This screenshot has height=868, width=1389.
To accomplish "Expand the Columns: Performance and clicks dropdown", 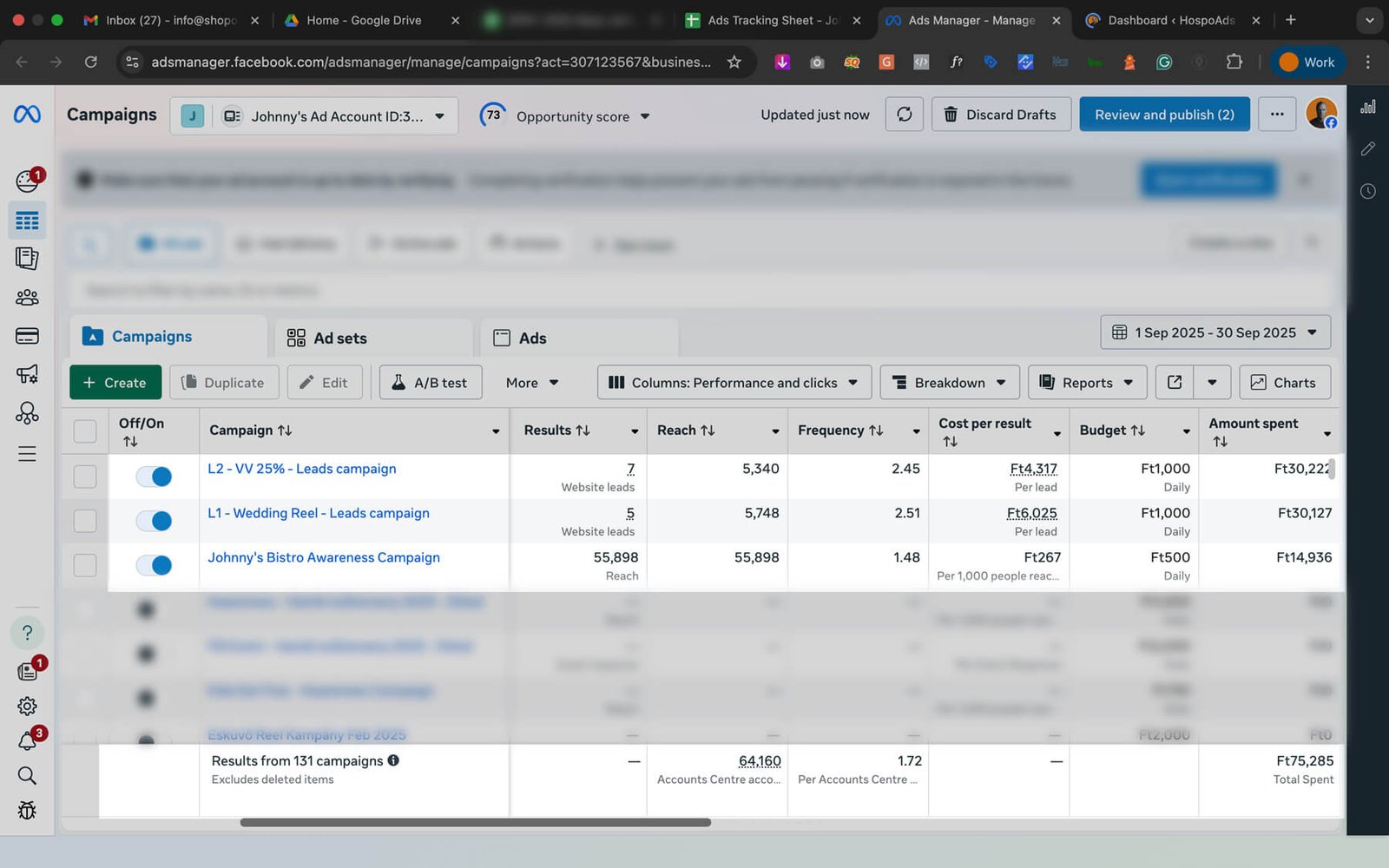I will 734,383.
